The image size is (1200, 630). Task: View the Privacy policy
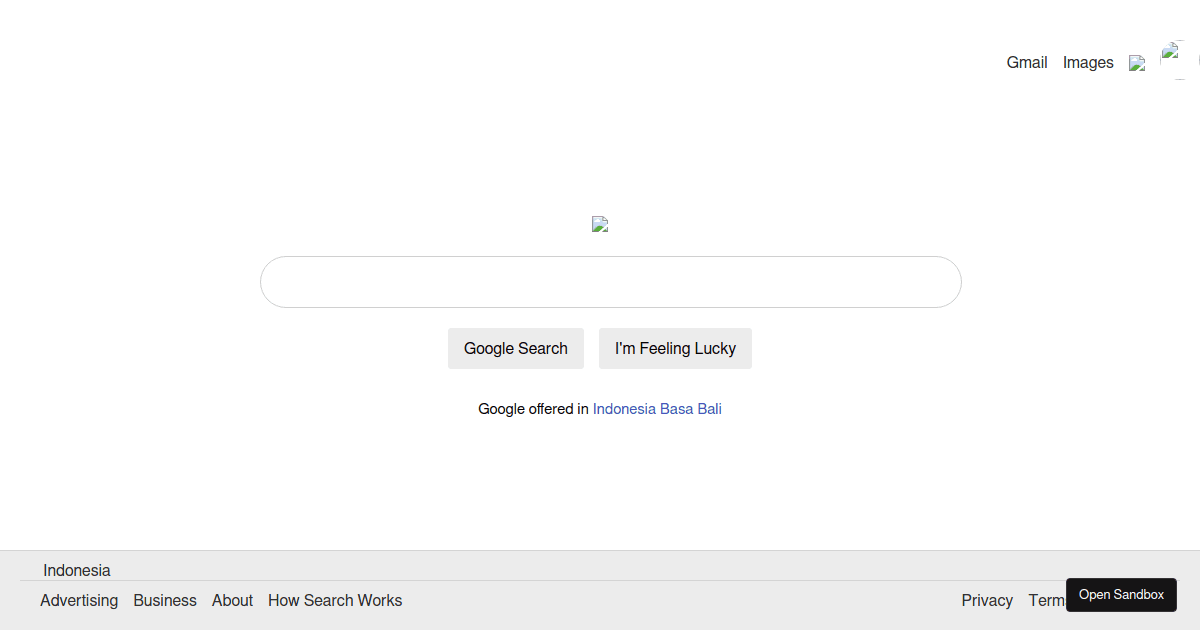click(987, 600)
